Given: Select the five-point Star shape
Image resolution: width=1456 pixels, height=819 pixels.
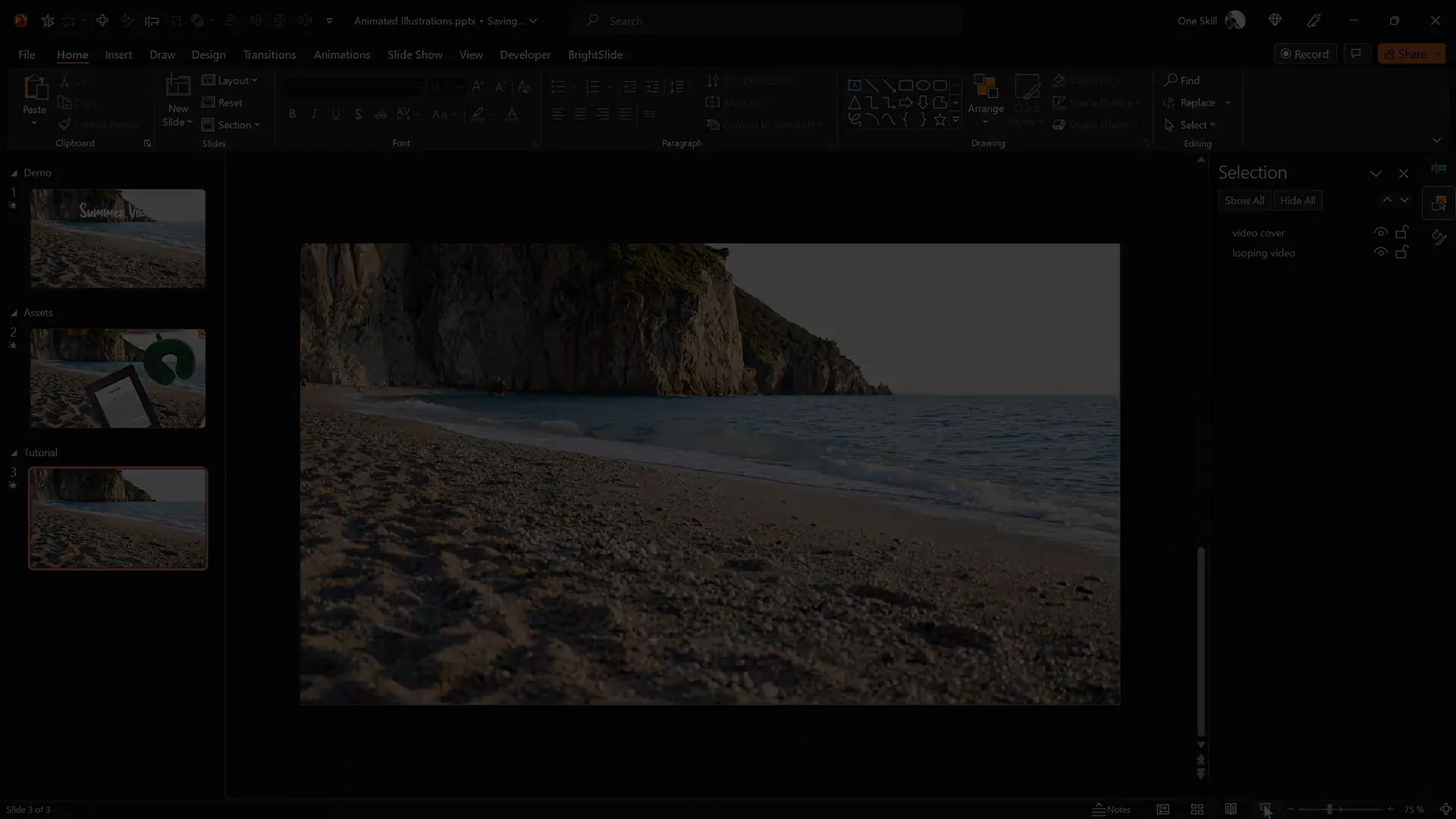Looking at the screenshot, I should (940, 119).
